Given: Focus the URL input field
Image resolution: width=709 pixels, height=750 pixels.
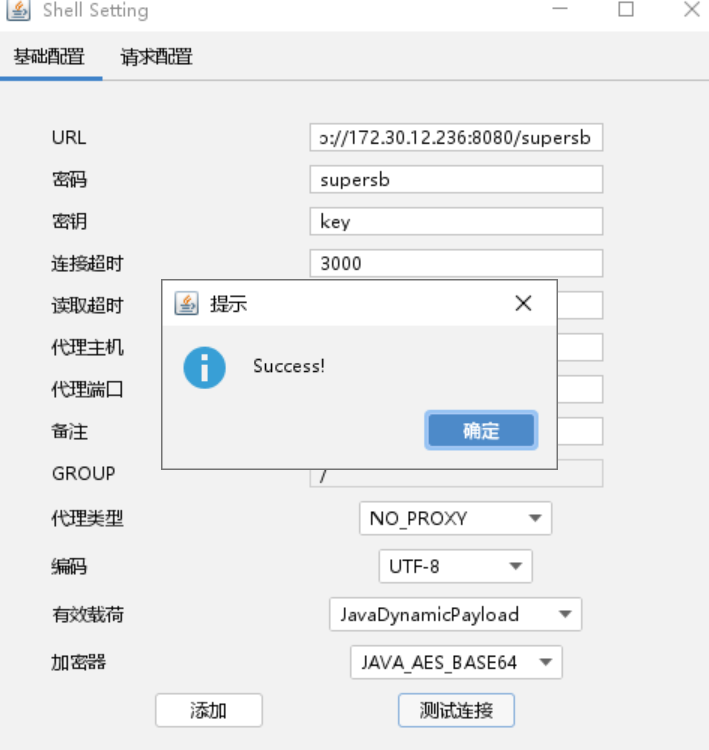Looking at the screenshot, I should [456, 138].
